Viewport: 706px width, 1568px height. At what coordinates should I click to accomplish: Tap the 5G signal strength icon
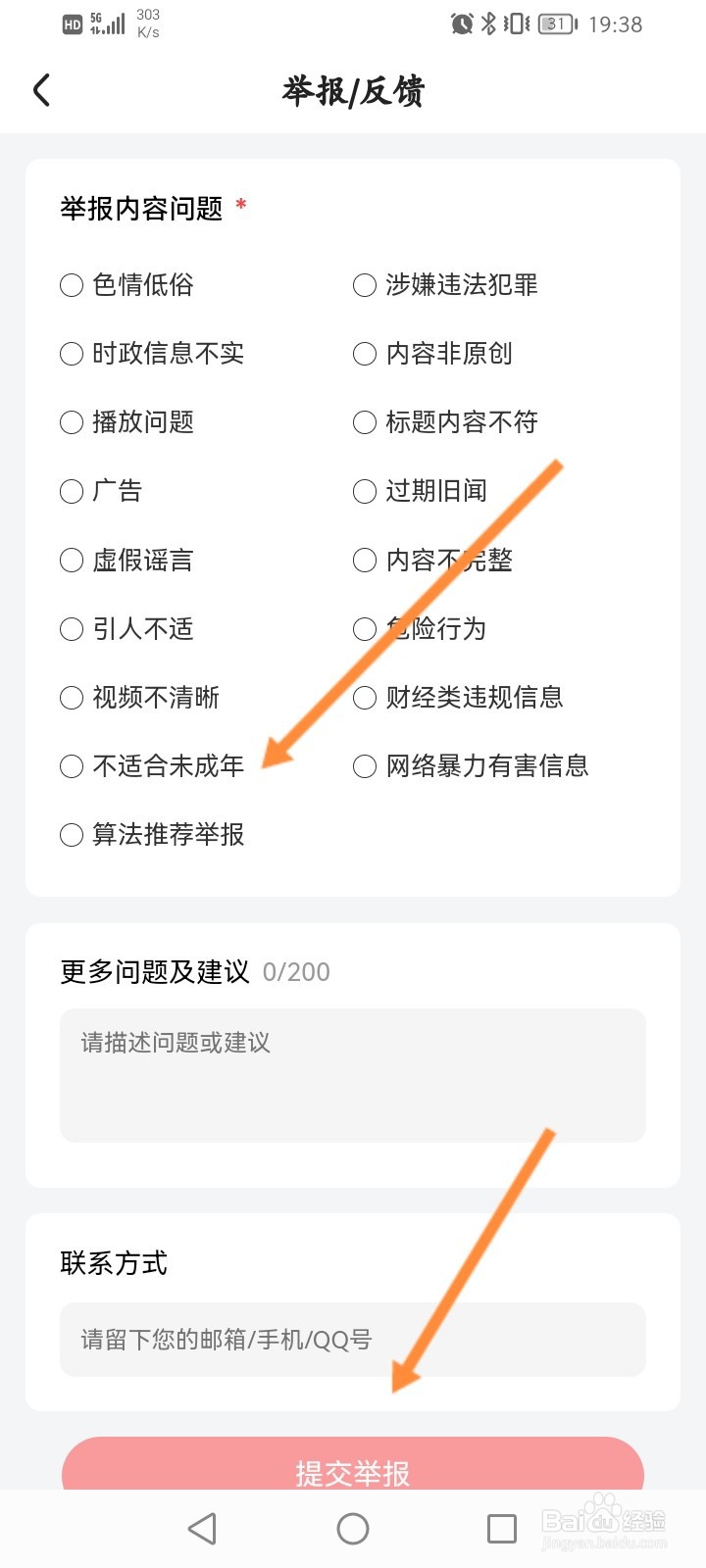(107, 24)
